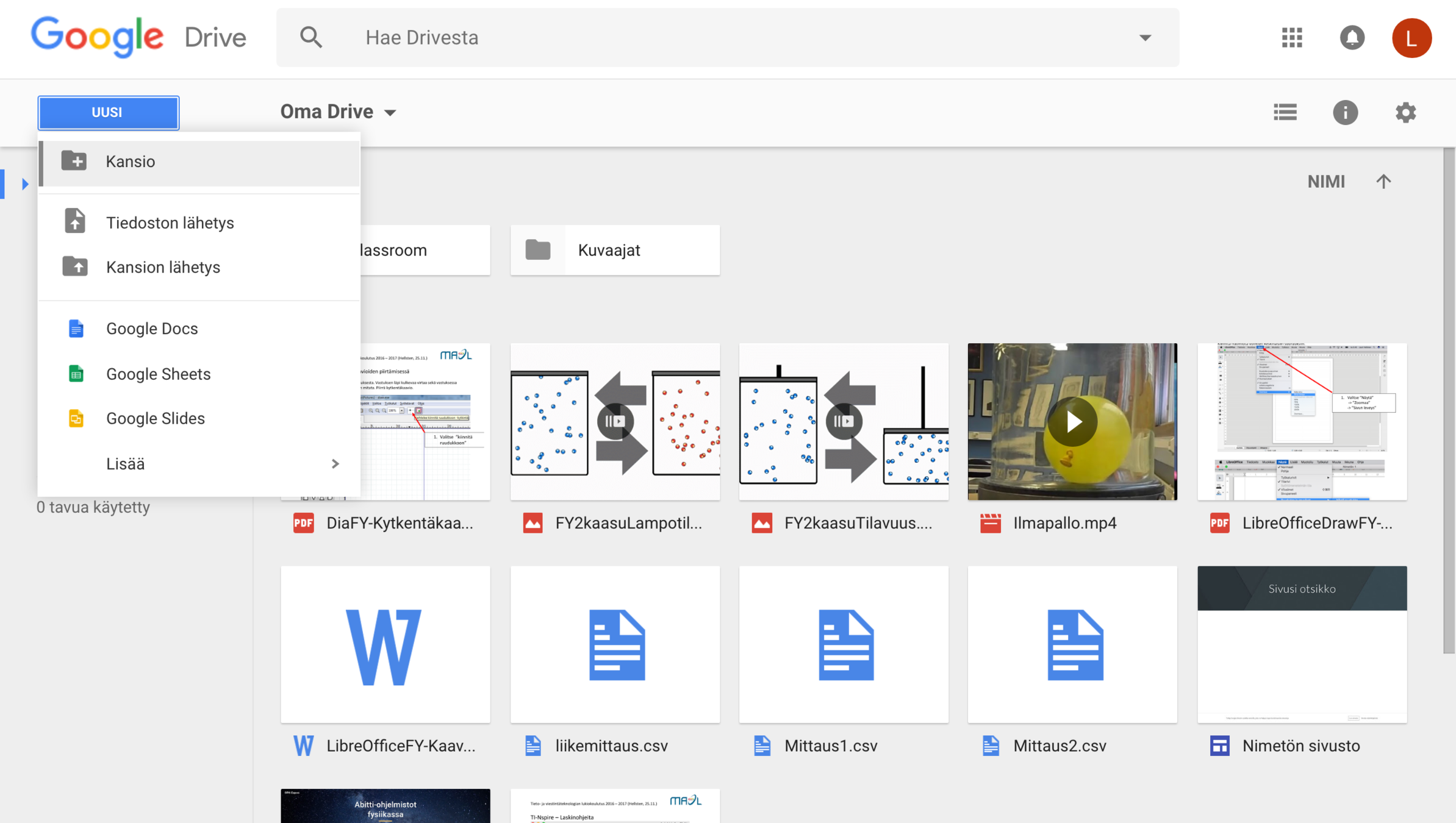Switch to list view icon
The width and height of the screenshot is (1456, 823).
[x=1285, y=112]
